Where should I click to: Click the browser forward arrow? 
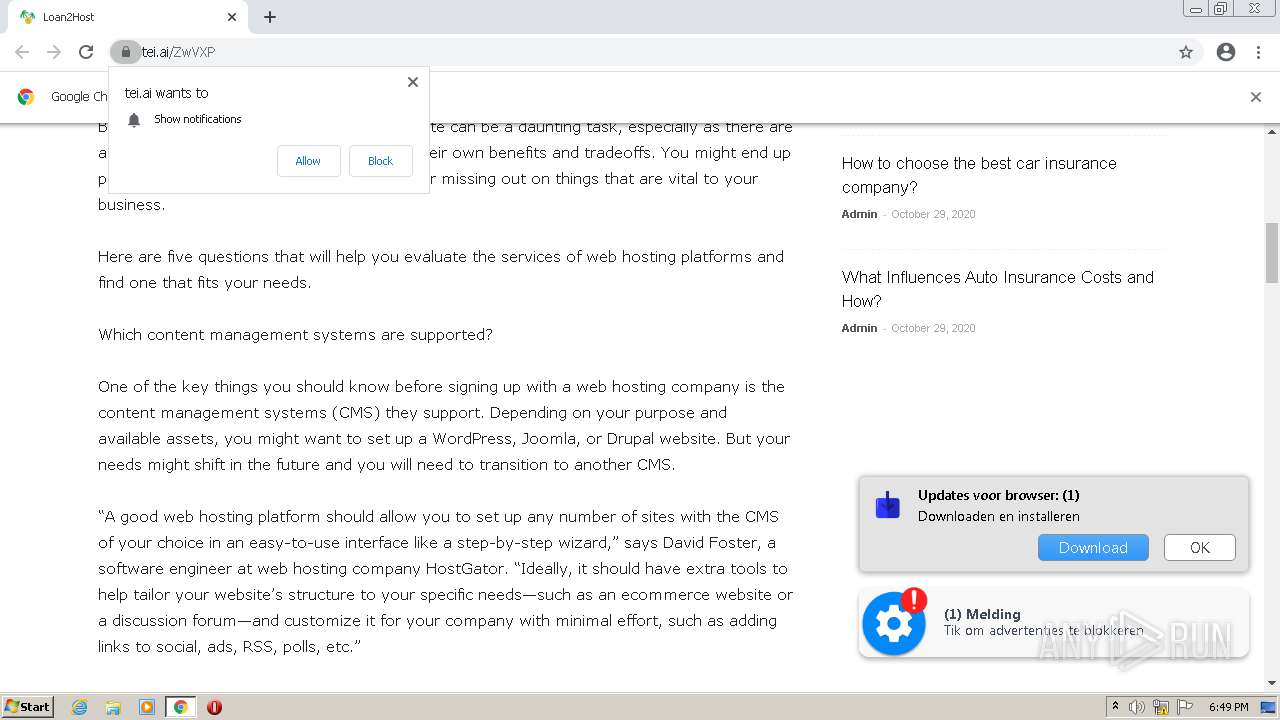(x=54, y=52)
